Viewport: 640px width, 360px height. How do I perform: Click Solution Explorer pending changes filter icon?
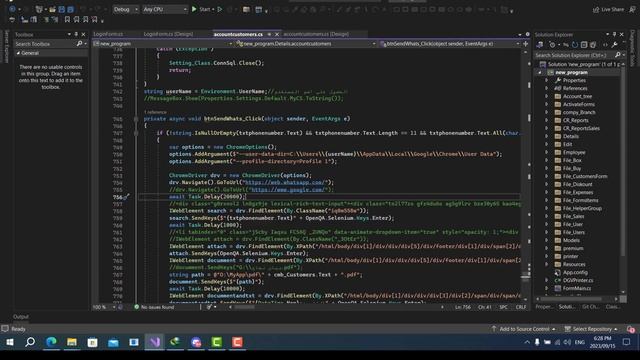point(552,44)
